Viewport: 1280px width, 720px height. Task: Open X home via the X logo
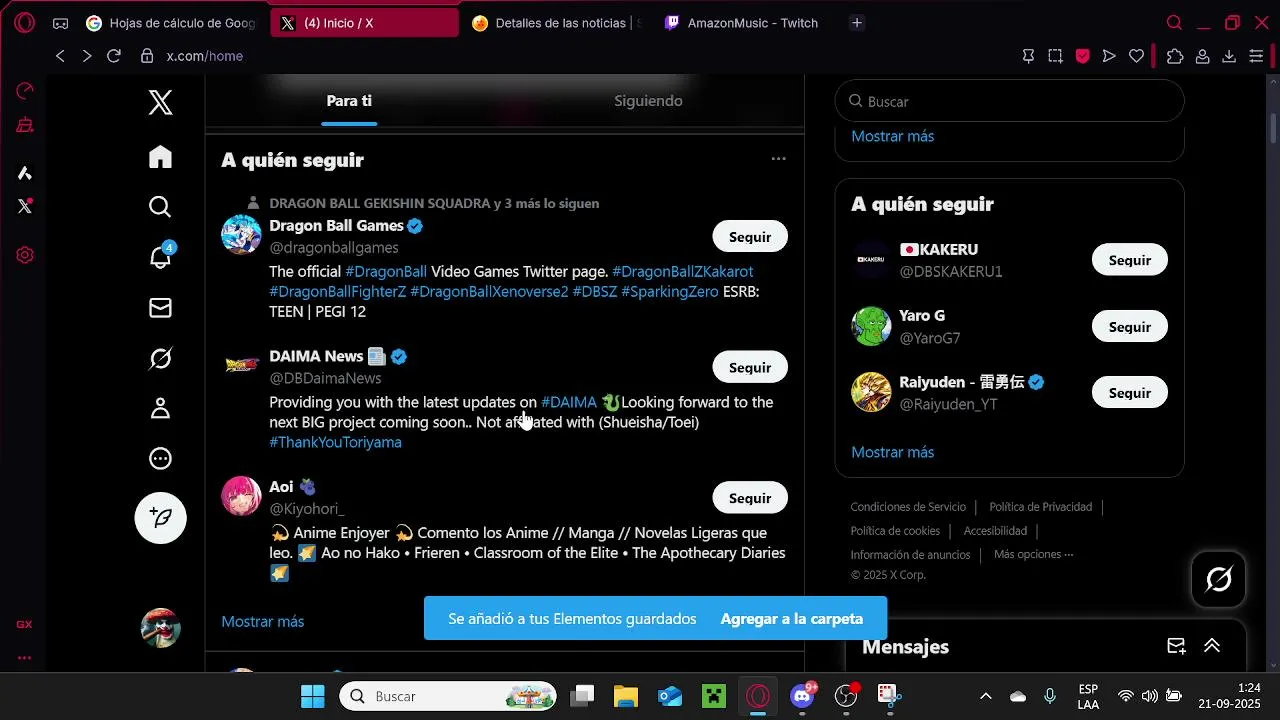coord(160,102)
